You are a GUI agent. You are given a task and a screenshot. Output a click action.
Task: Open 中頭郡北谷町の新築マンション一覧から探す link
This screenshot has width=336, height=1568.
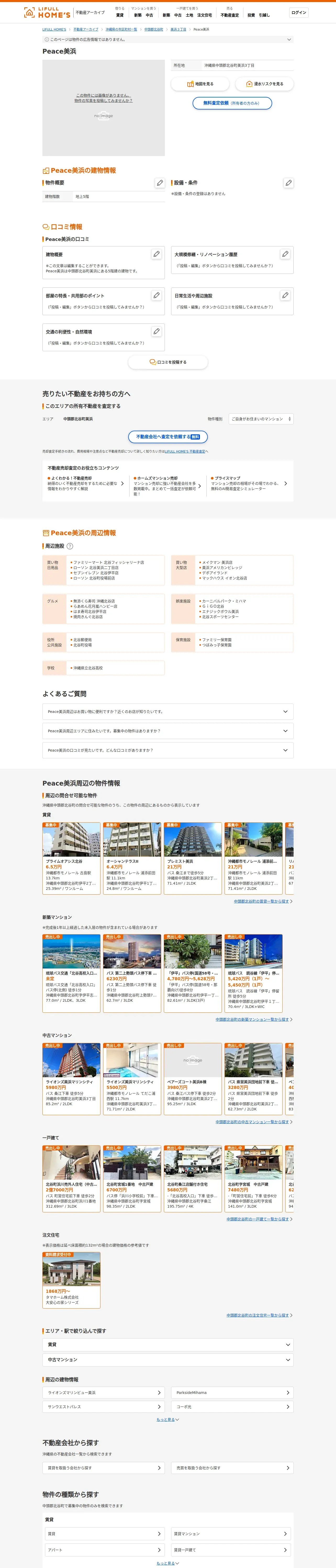[252, 1019]
